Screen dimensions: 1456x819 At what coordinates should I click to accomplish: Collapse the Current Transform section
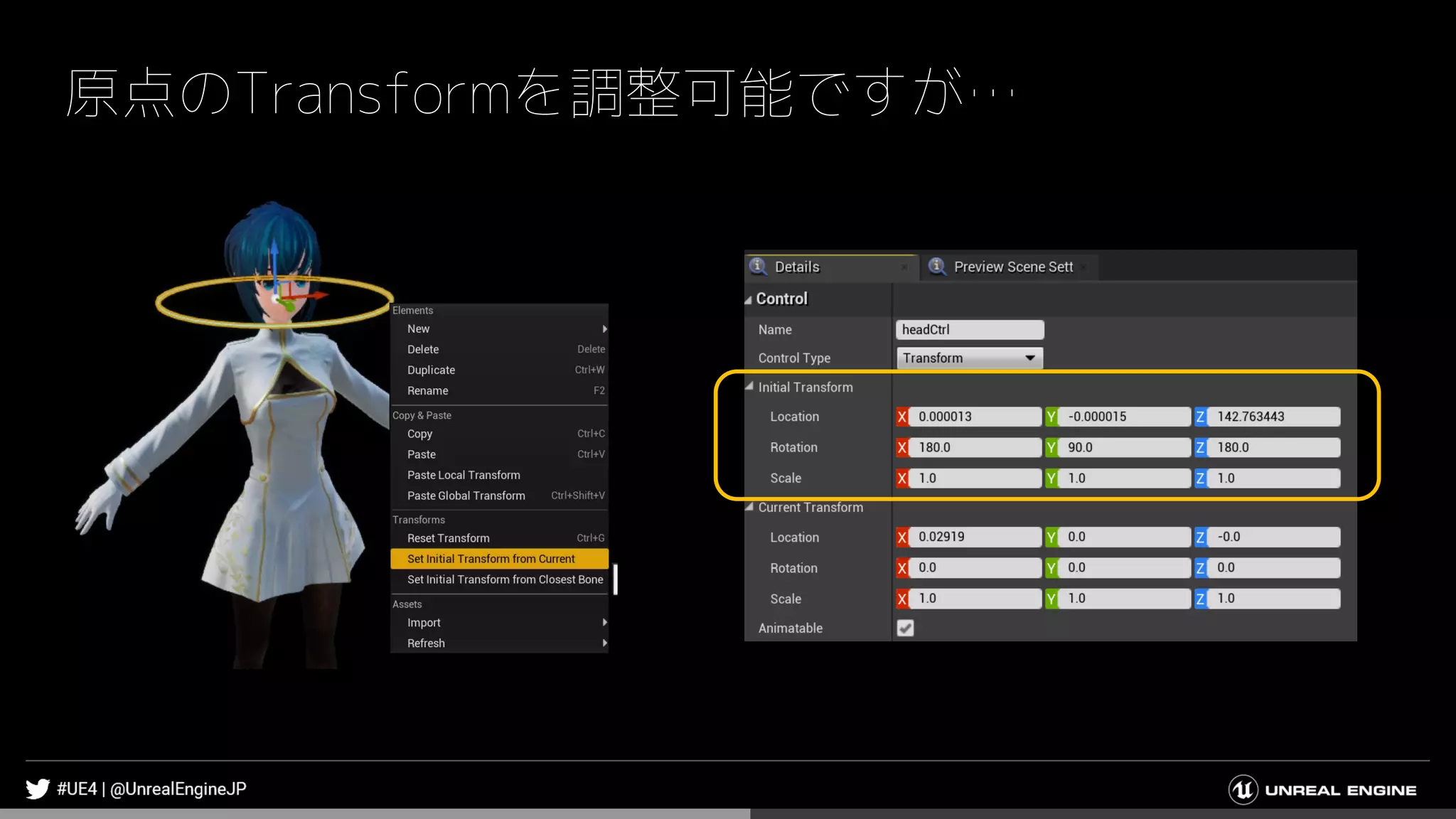(749, 507)
